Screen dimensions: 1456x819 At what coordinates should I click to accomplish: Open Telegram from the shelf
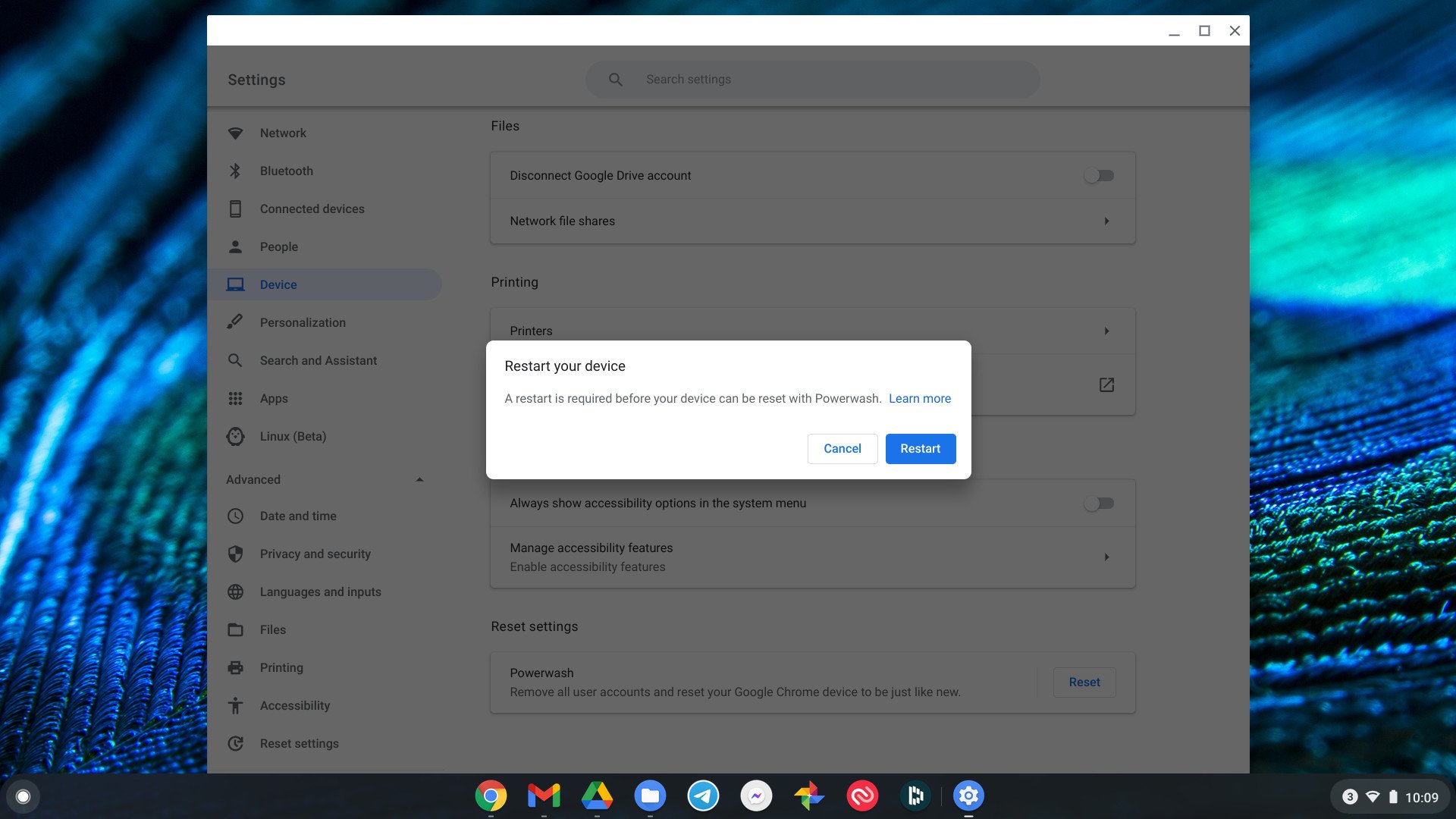click(x=703, y=795)
